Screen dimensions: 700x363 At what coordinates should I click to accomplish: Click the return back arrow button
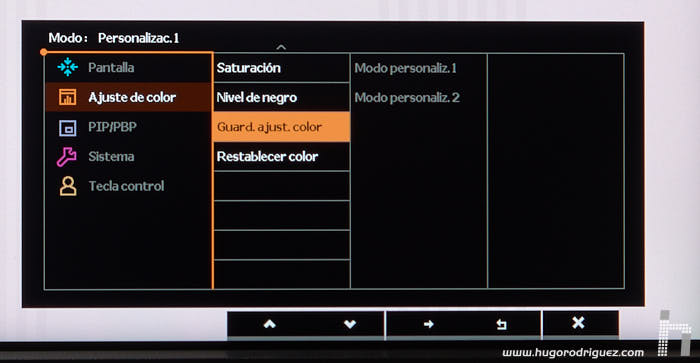[501, 324]
